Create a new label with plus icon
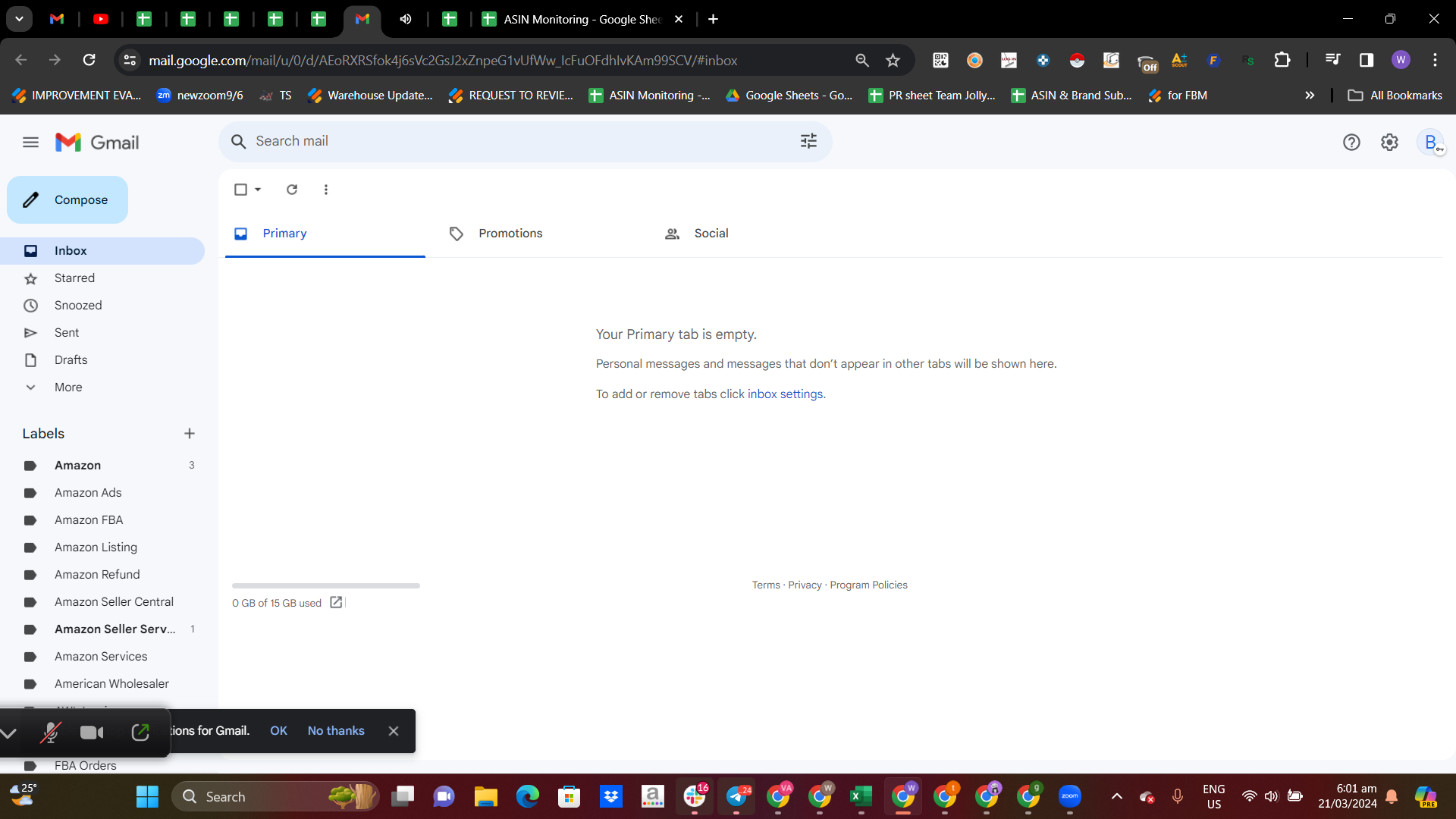This screenshot has width=1456, height=819. coord(190,434)
